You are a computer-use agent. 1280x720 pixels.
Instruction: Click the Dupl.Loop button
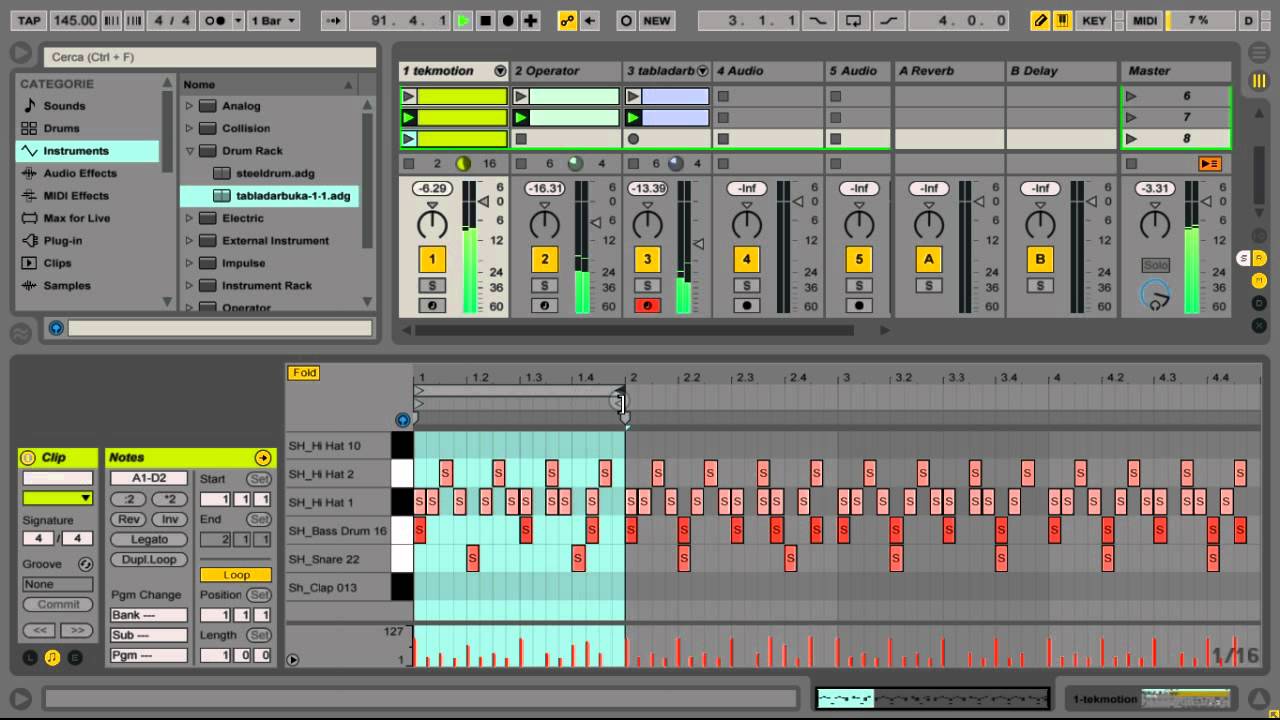pos(149,560)
